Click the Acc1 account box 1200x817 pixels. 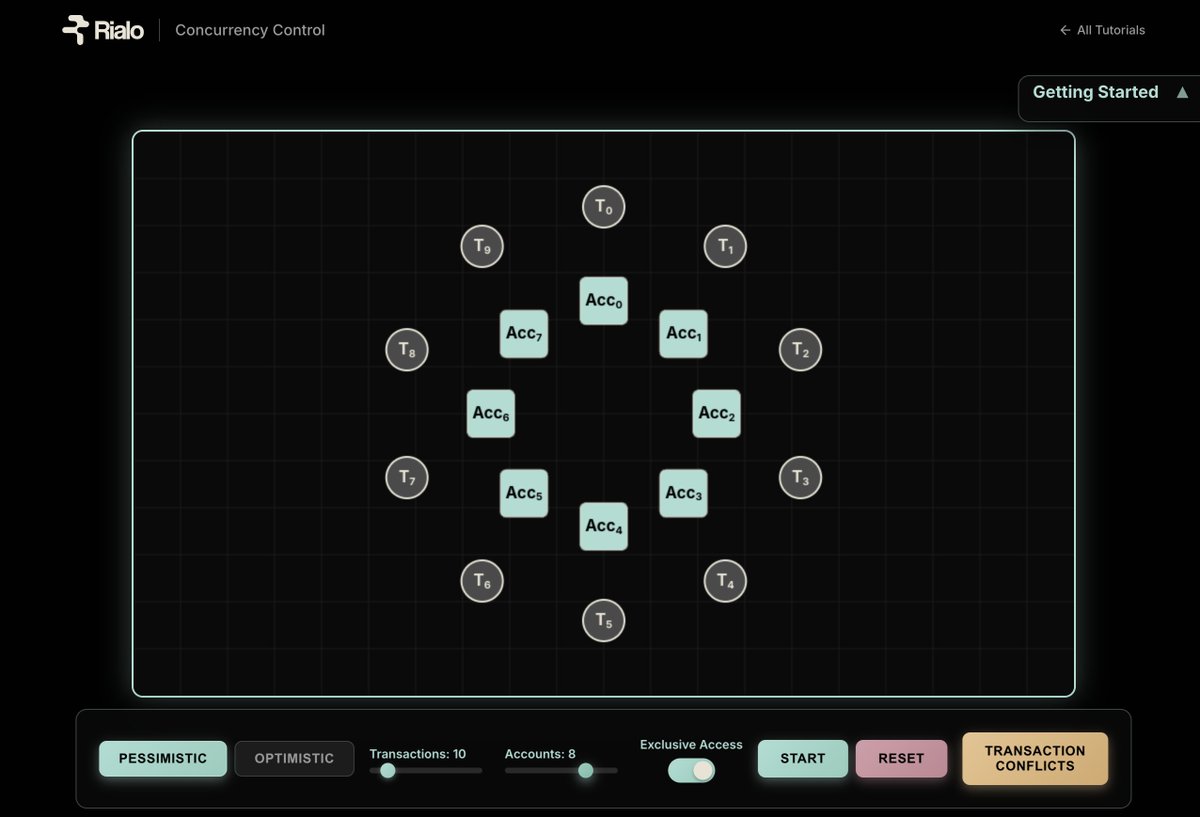[684, 334]
